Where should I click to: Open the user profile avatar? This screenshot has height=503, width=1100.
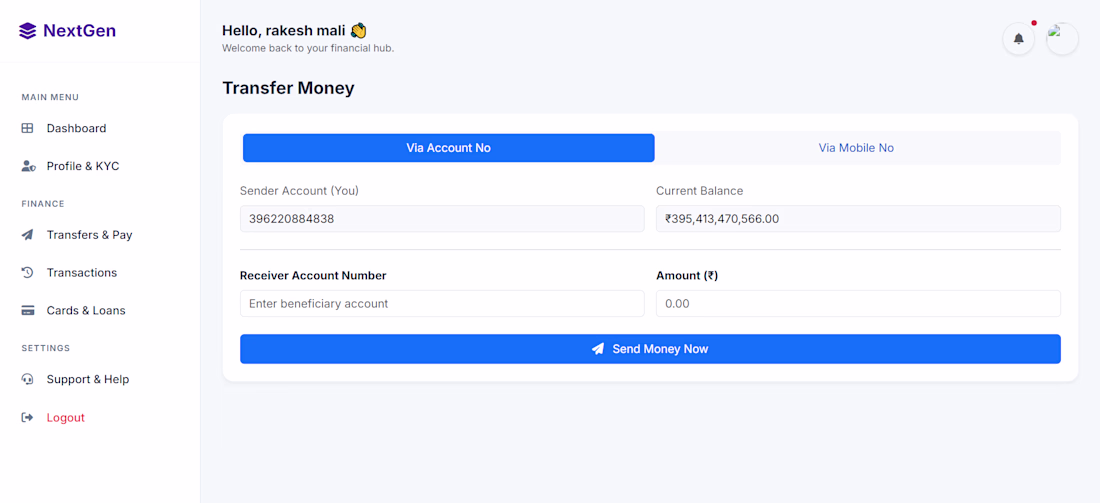click(1062, 39)
